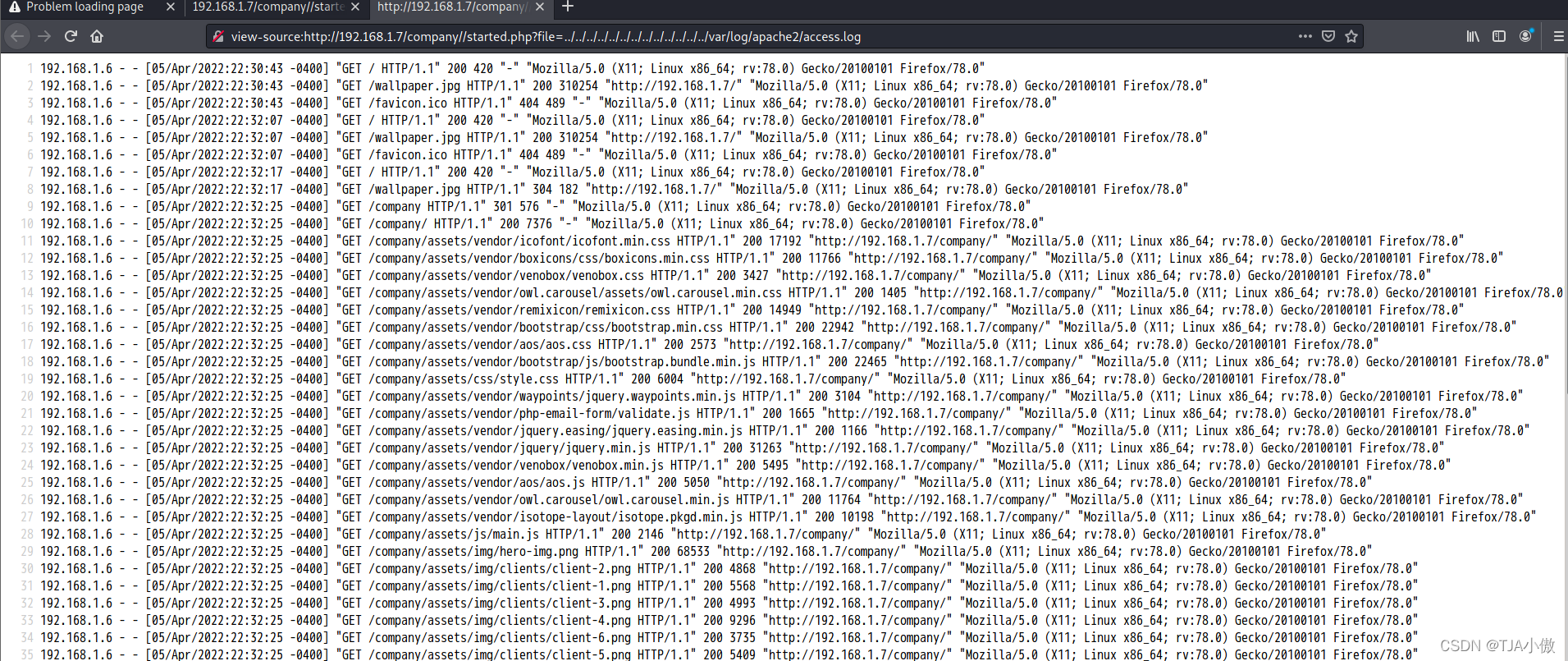Click the jquery.easing.min.js request line

(785, 430)
